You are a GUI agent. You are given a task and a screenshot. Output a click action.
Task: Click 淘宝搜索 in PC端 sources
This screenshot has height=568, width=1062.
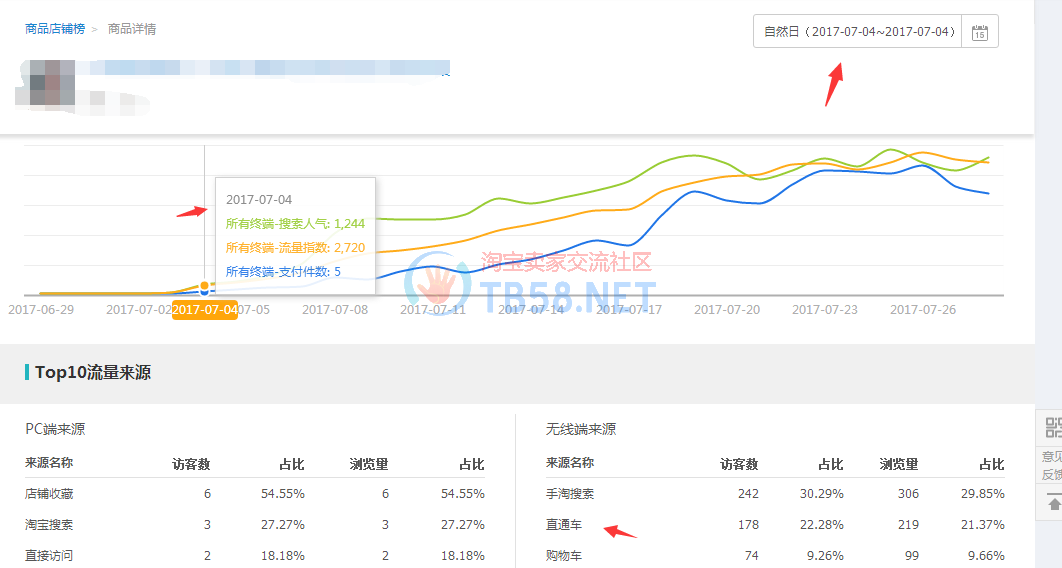point(49,525)
